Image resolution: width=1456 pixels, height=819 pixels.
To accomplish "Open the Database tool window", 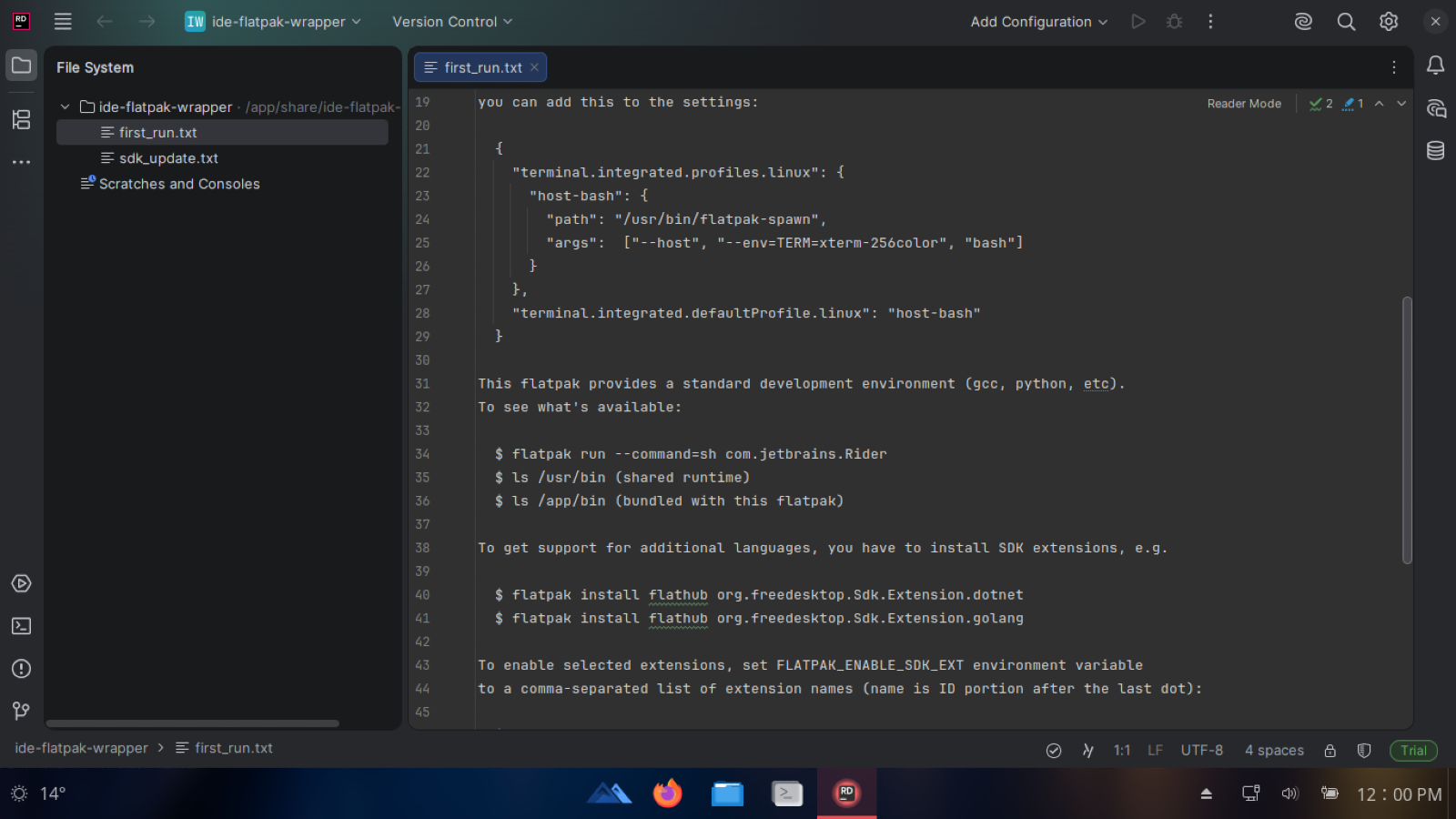I will [1435, 150].
